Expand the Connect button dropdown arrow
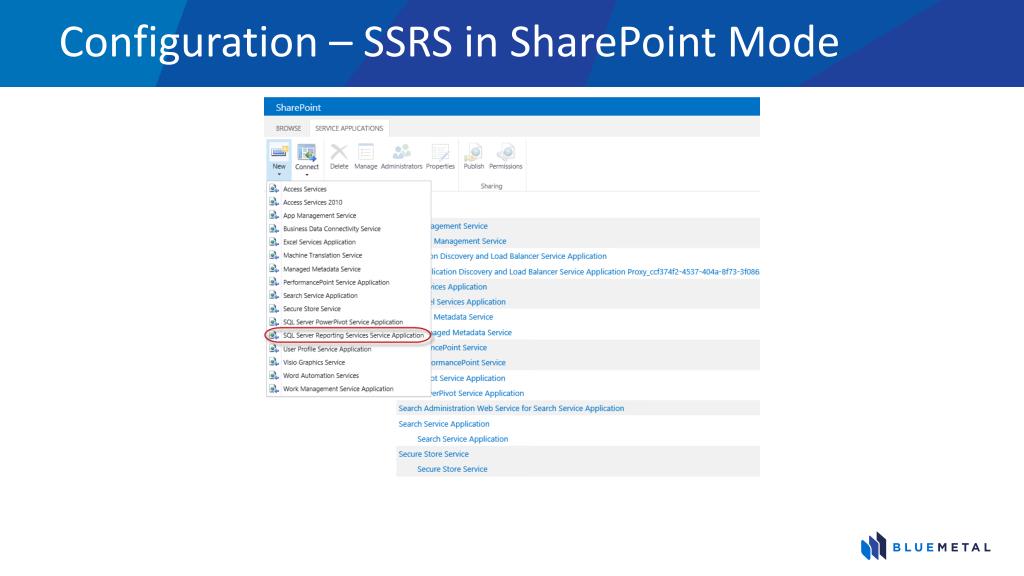 306,175
